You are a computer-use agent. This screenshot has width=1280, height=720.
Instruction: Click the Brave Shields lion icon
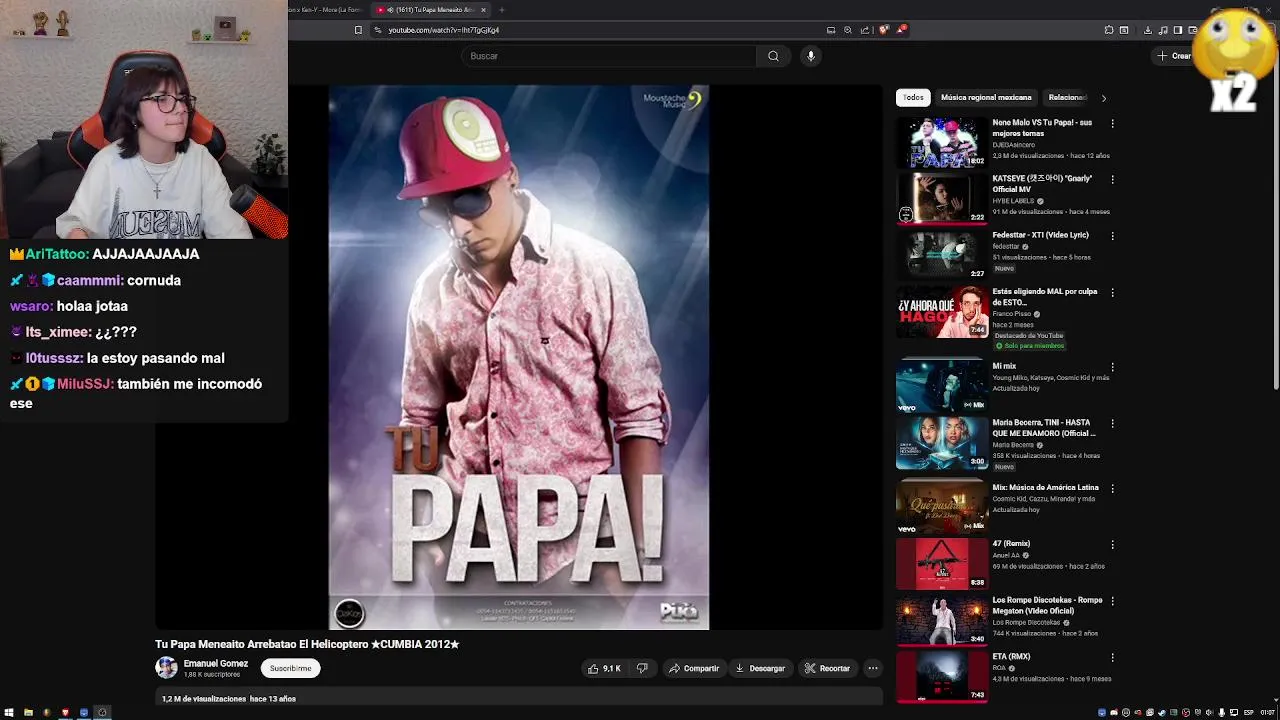point(884,30)
